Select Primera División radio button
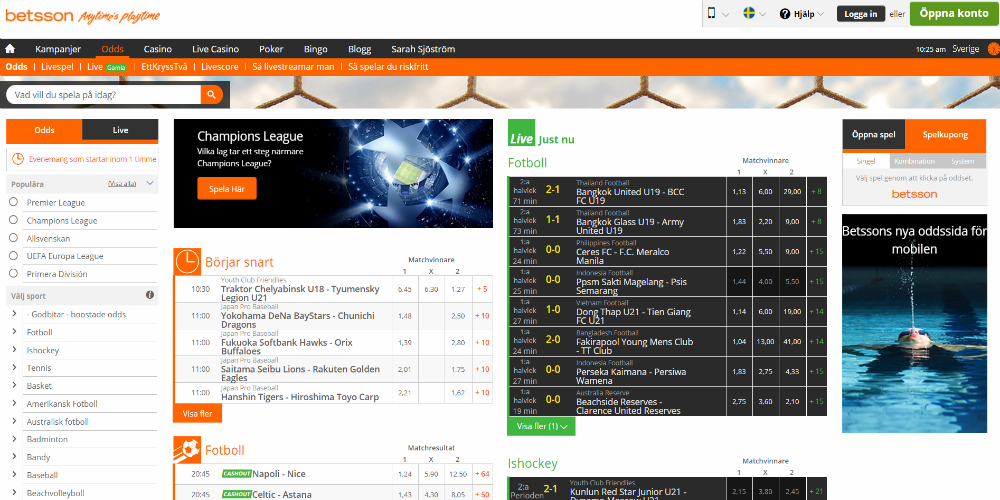 click(x=13, y=274)
